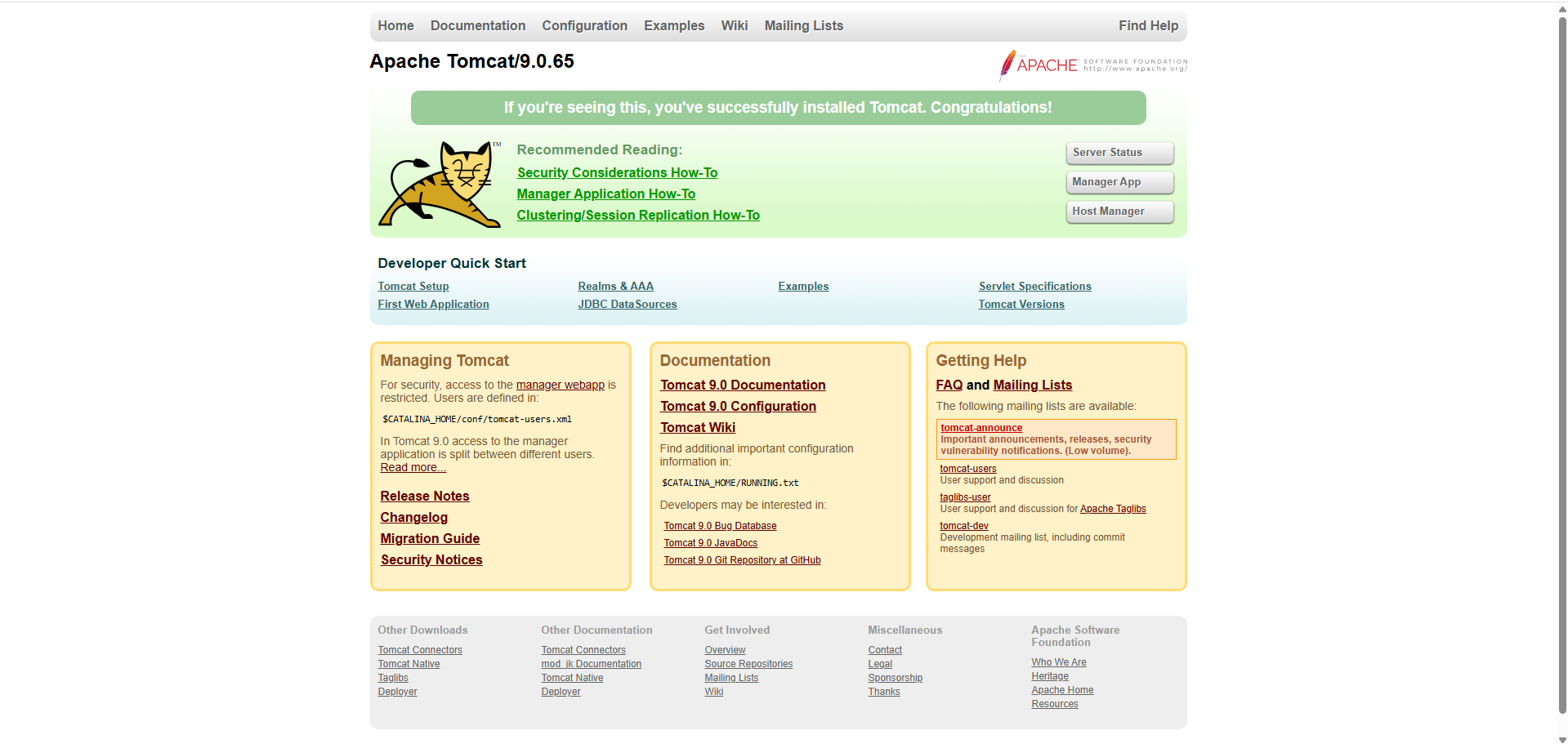Click Find Help in the navigation bar
Screen dimensions: 1568x744
(1148, 26)
